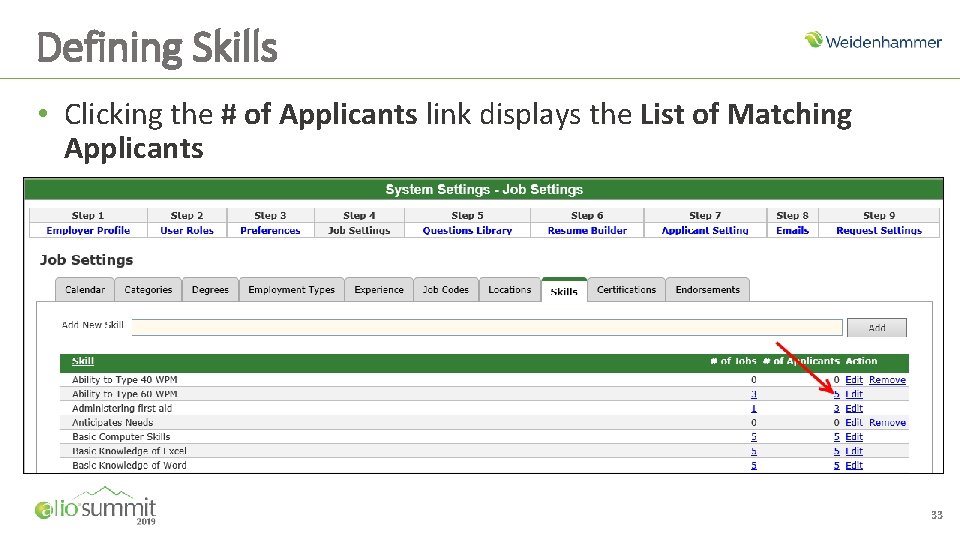Image resolution: width=960 pixels, height=540 pixels.
Task: Open the Employment Types tab
Action: pyautogui.click(x=291, y=290)
